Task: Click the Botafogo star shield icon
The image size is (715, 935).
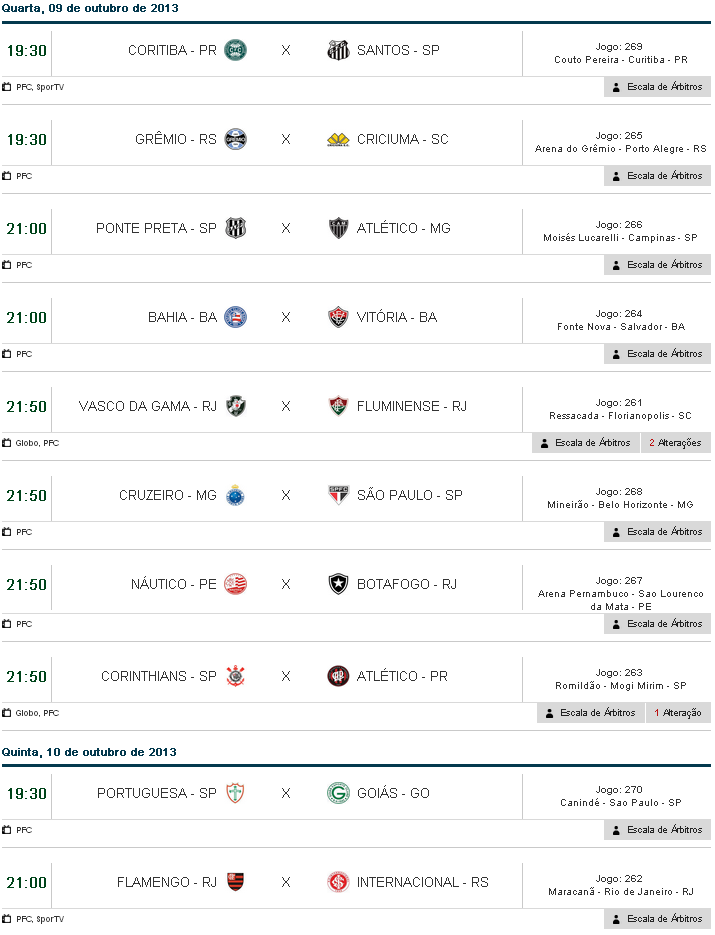Action: (339, 584)
